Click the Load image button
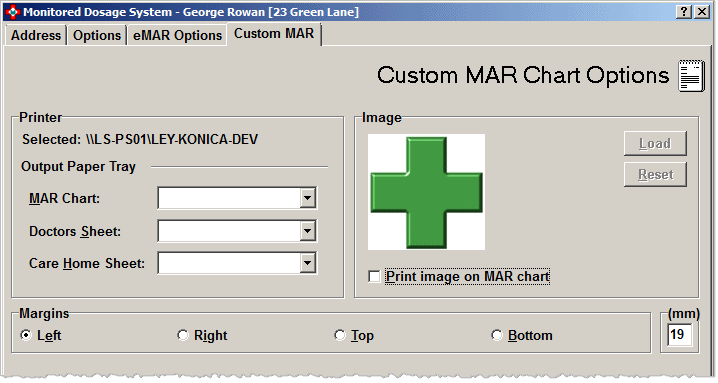 coord(655,143)
